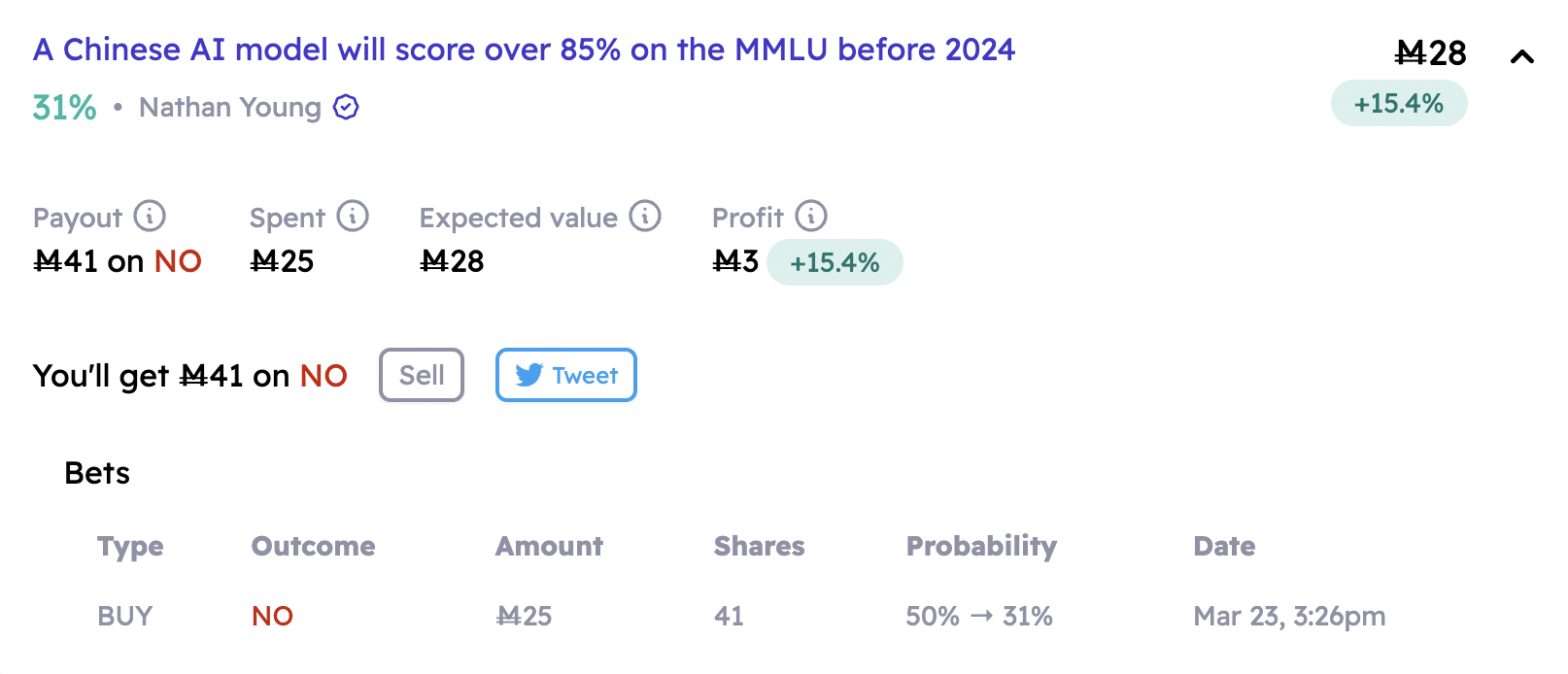Open the Expected value info tooltip icon
This screenshot has width=1568, height=674.
(x=646, y=217)
